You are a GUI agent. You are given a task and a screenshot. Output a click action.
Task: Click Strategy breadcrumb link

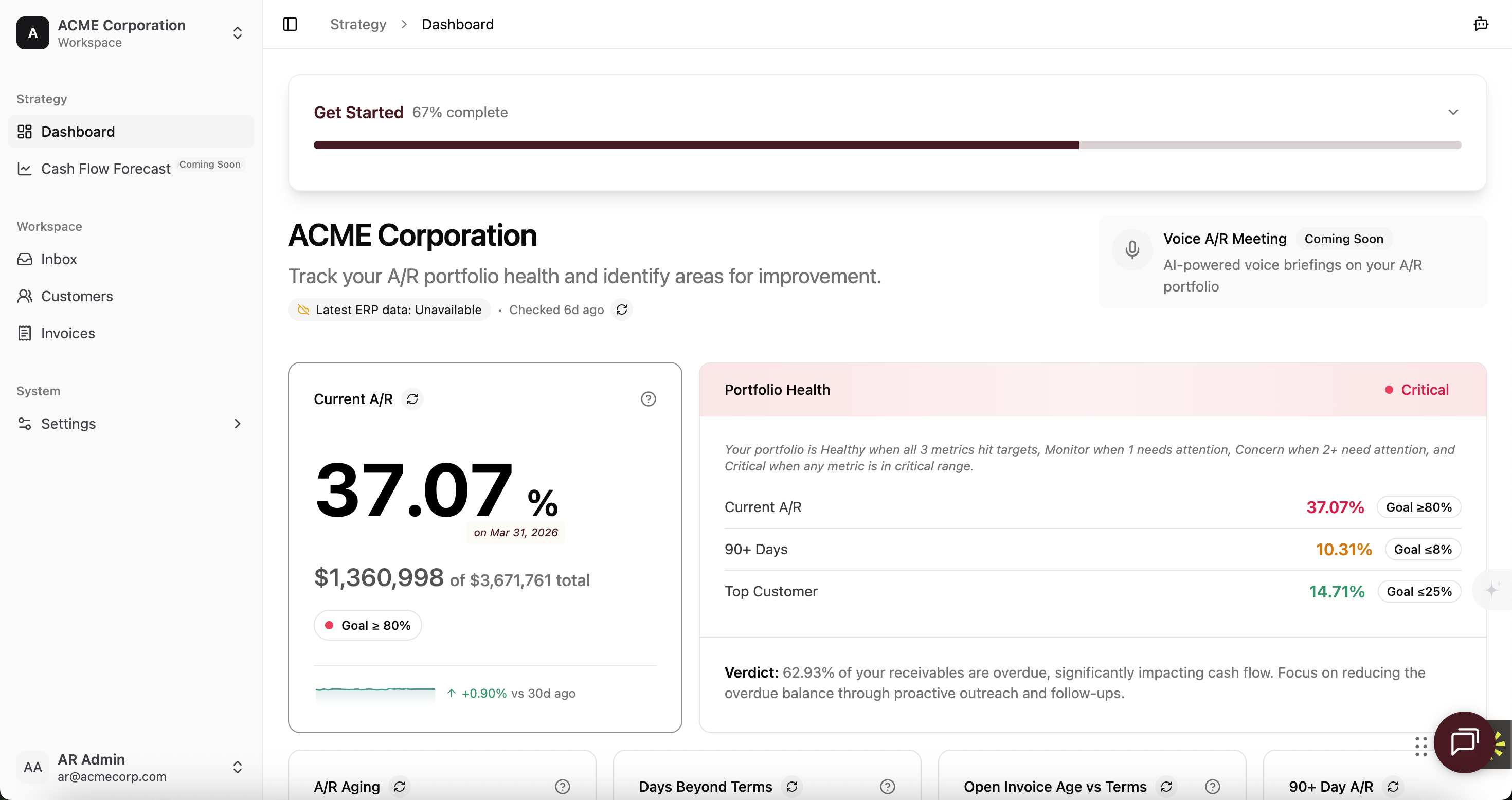tap(358, 24)
